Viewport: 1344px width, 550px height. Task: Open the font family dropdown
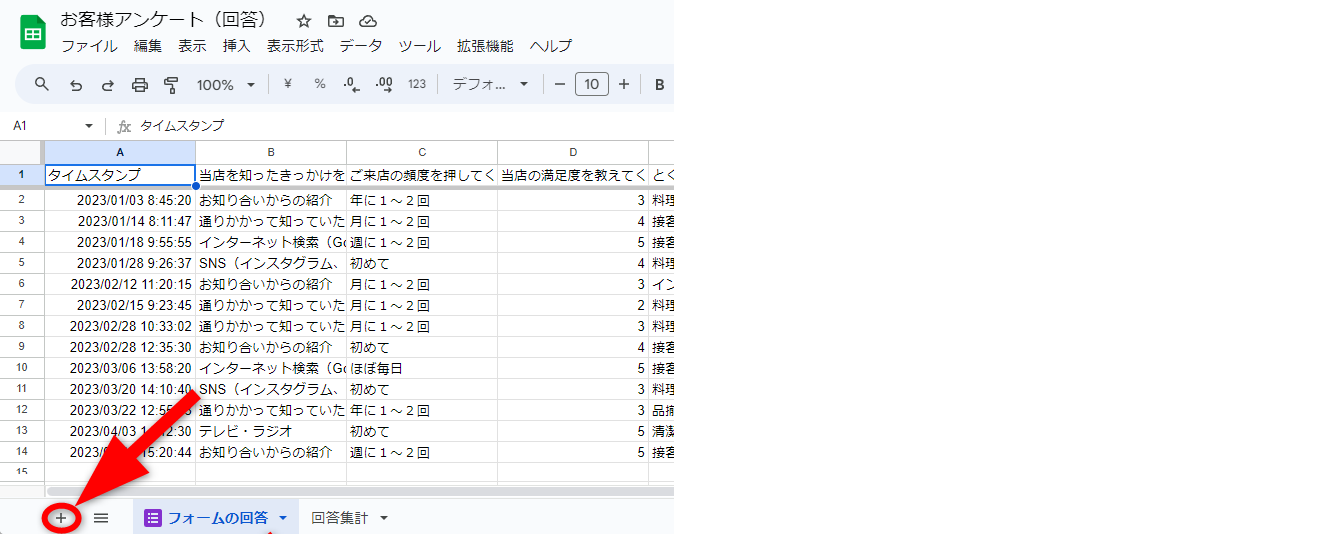tap(490, 85)
